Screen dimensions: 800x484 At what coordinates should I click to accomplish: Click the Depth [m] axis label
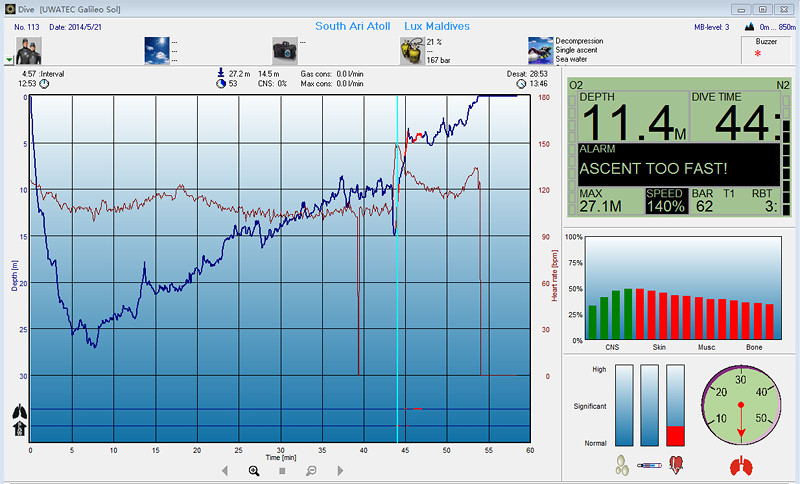[14, 276]
